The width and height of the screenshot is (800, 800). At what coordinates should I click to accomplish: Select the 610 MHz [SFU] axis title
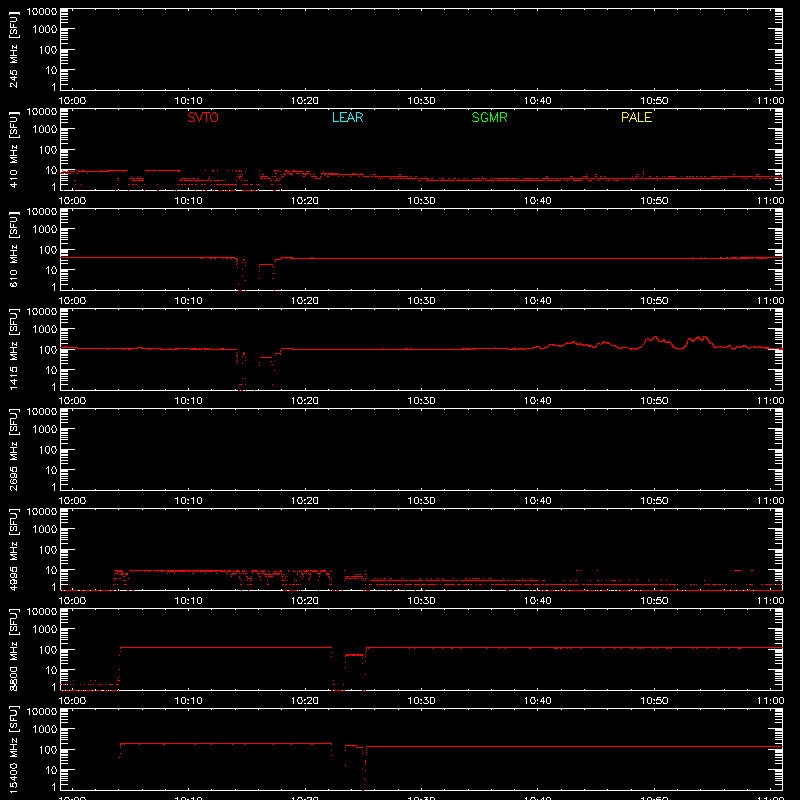[x=13, y=249]
